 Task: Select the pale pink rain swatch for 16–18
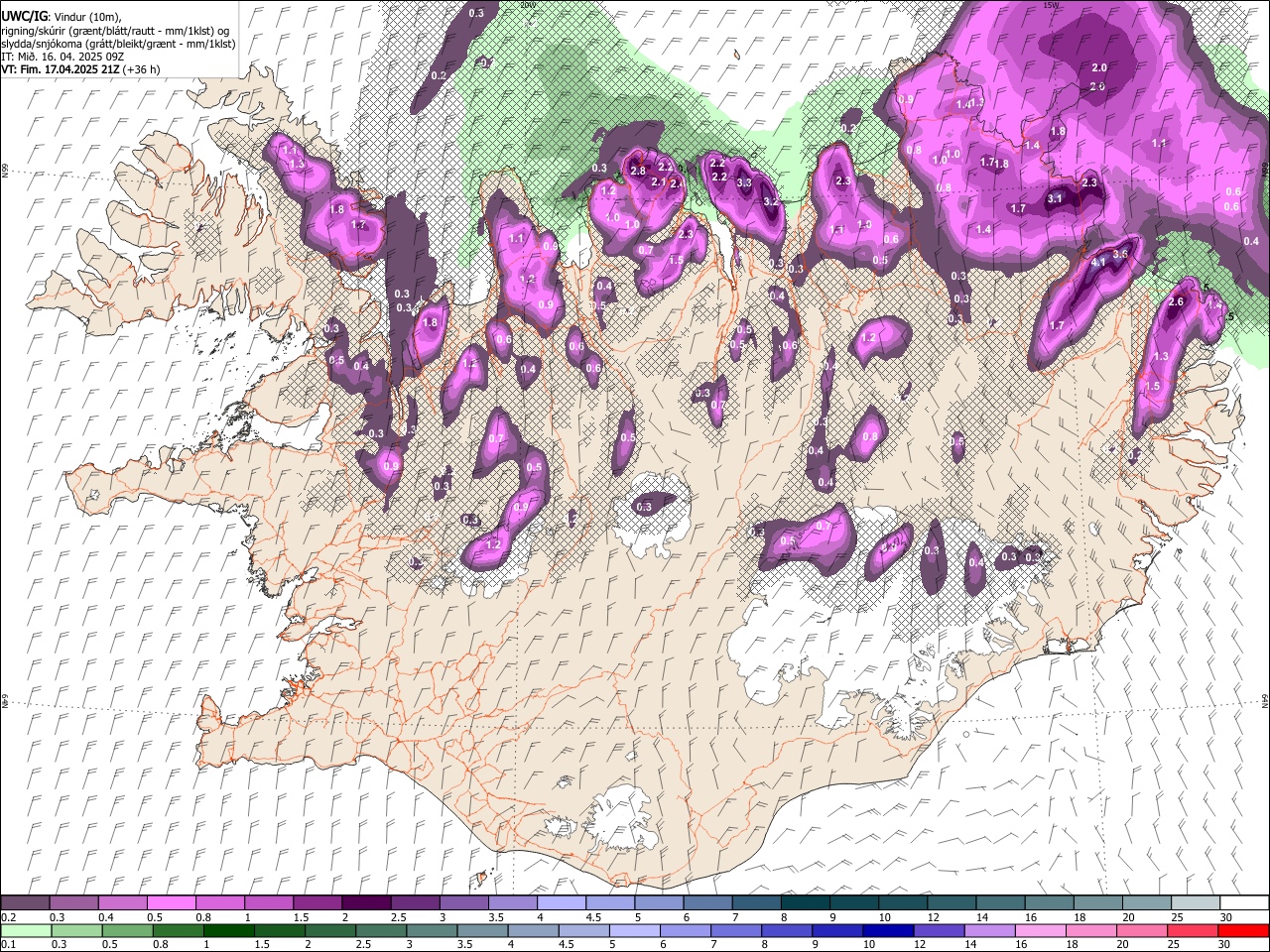[x=1040, y=930]
